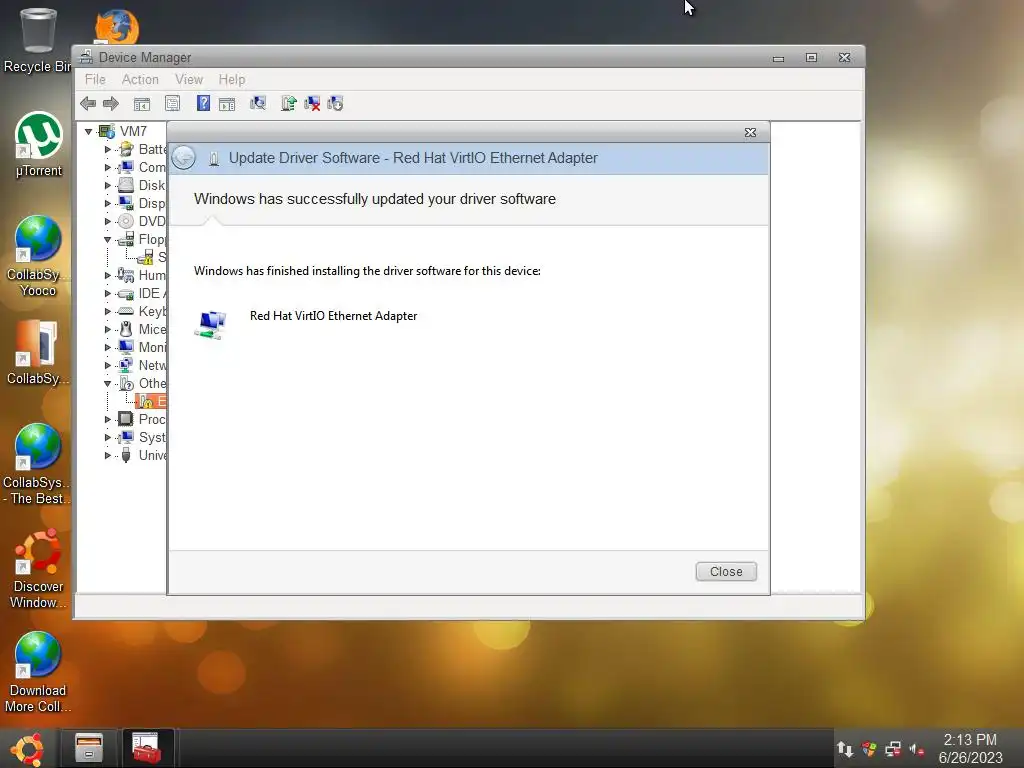The image size is (1024, 768).
Task: Click the Forward arrow toolbar icon in Device Manager
Action: point(111,103)
